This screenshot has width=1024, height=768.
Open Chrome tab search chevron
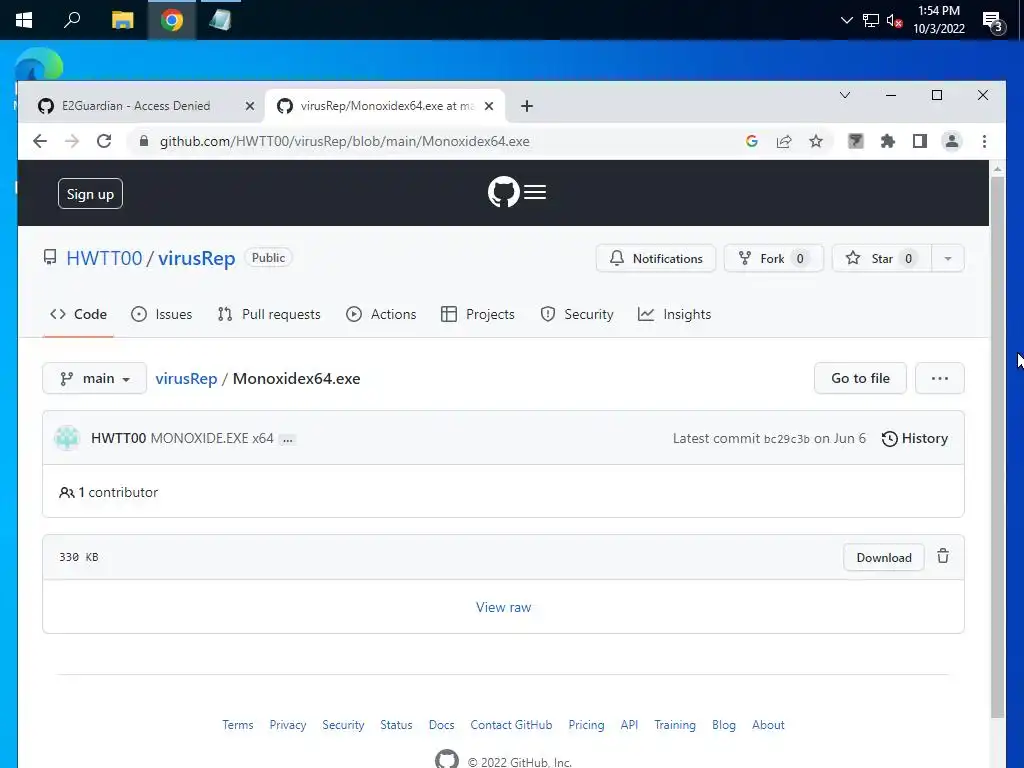[844, 95]
